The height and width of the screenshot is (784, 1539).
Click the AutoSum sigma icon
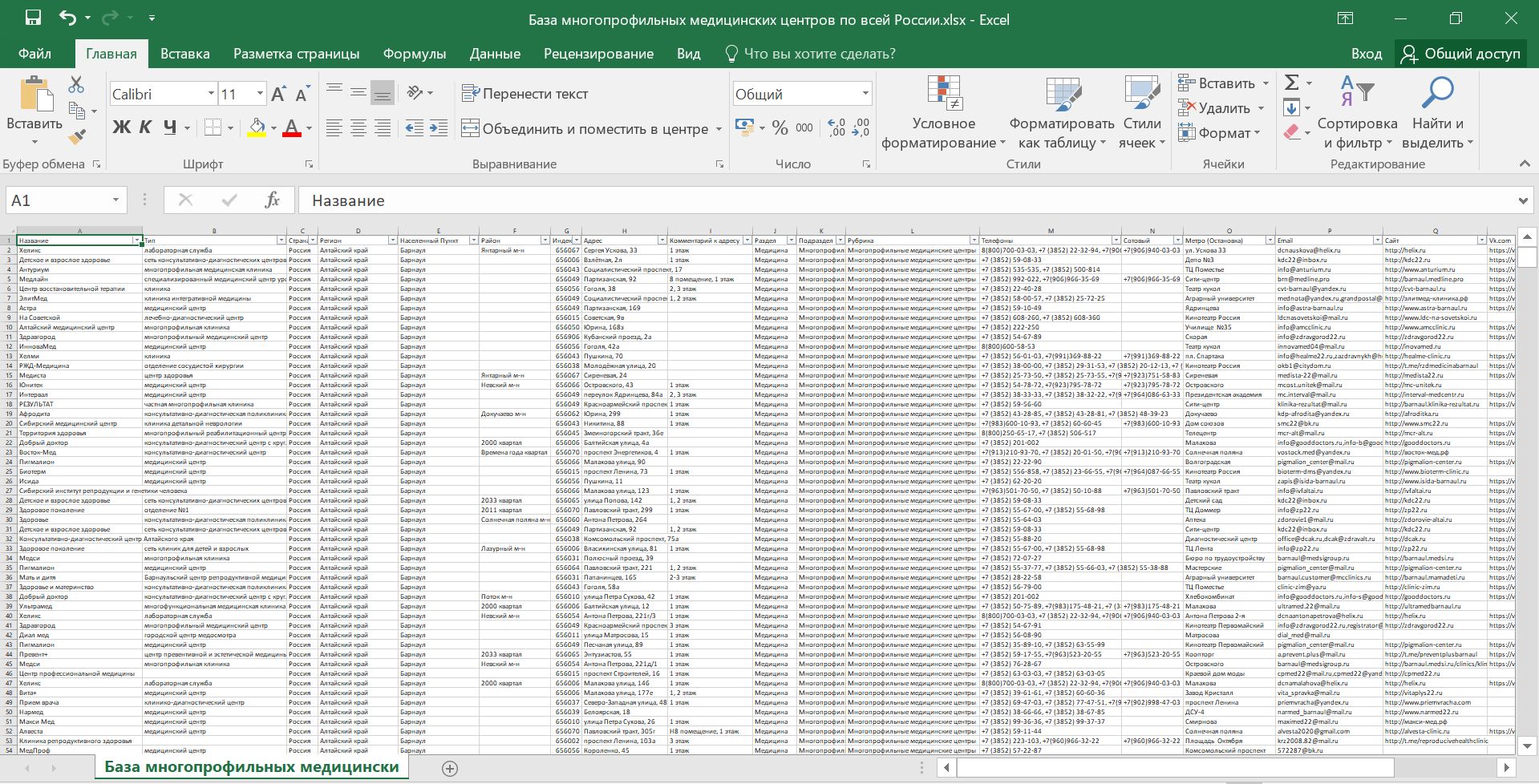coord(1291,83)
